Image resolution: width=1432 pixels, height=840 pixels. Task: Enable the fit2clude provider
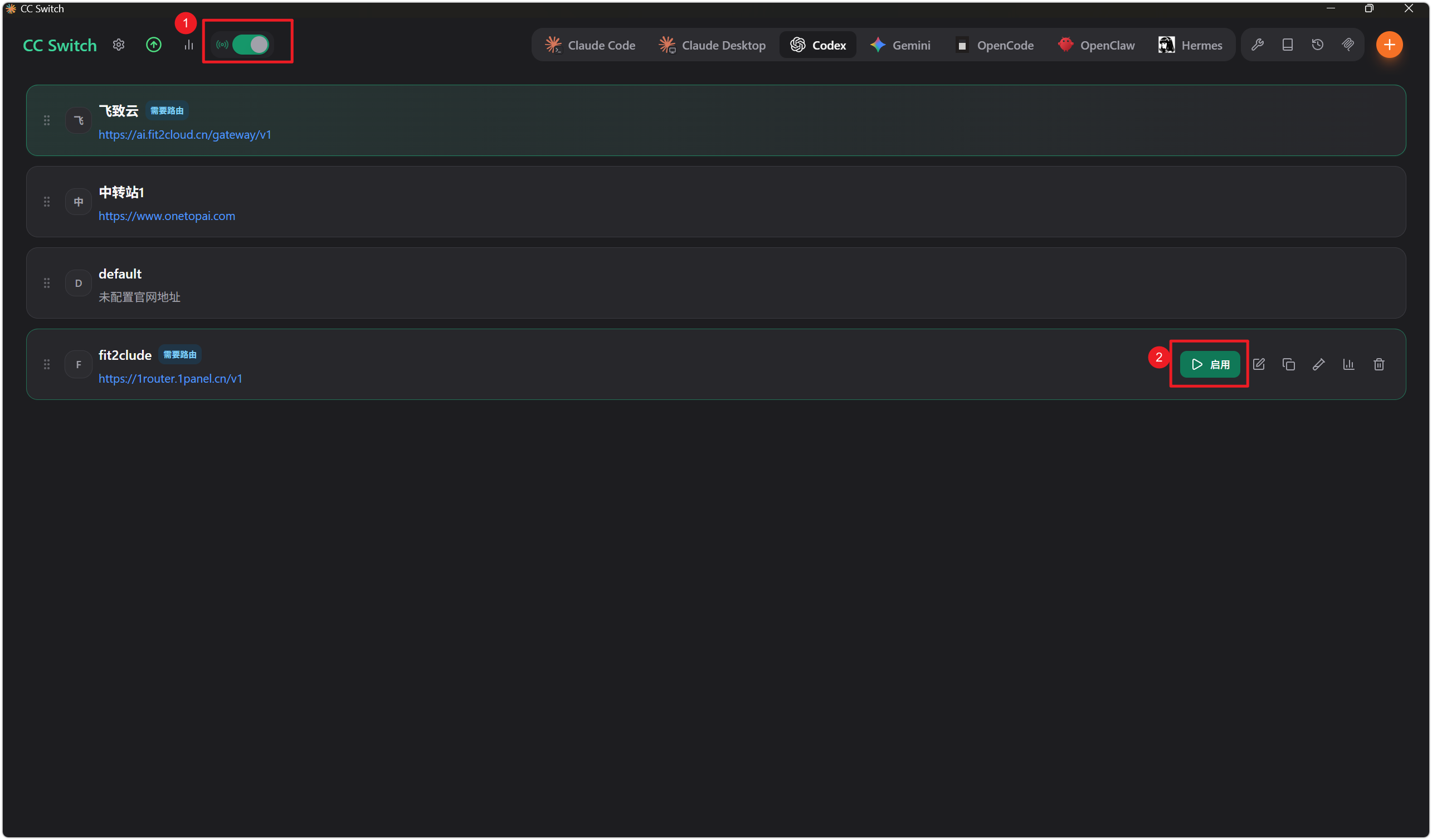pos(1210,365)
